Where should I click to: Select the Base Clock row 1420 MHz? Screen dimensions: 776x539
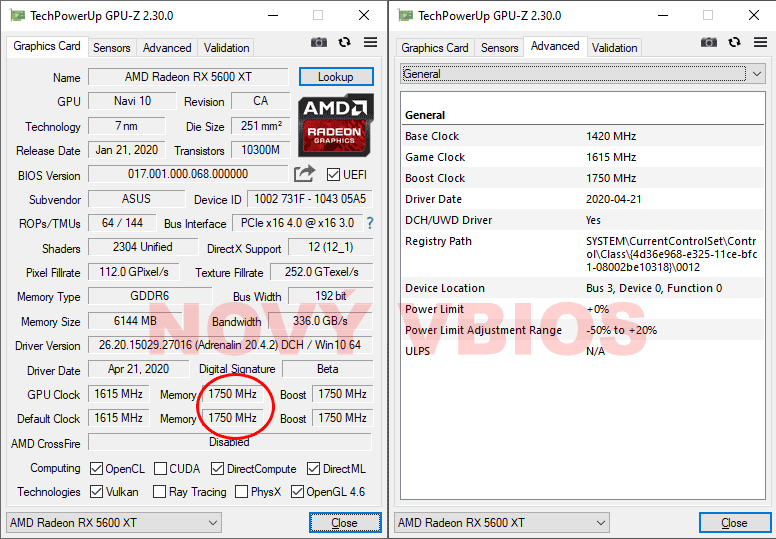tap(584, 136)
